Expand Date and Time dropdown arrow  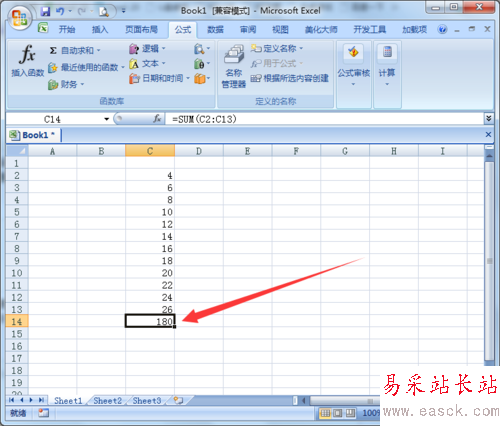coord(188,79)
